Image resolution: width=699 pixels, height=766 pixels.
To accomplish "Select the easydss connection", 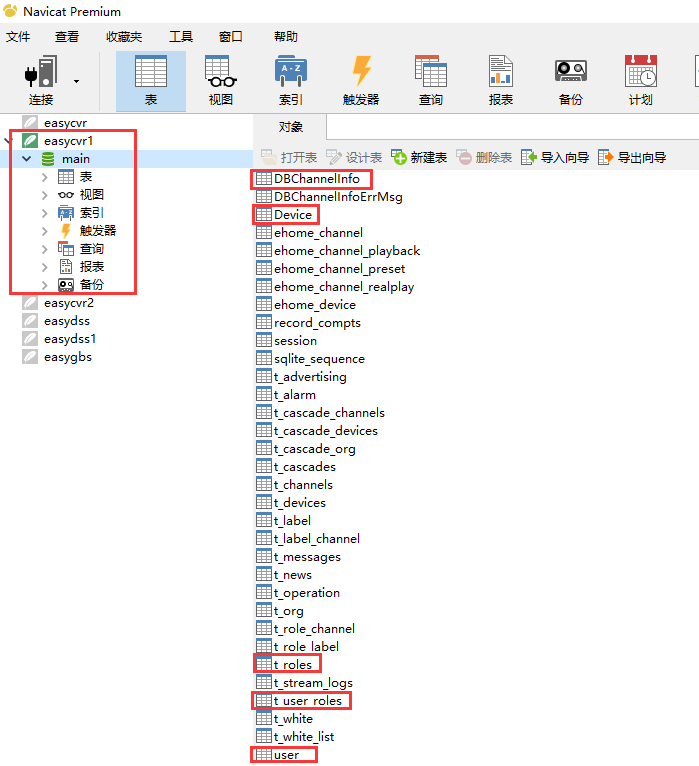I will pyautogui.click(x=67, y=321).
